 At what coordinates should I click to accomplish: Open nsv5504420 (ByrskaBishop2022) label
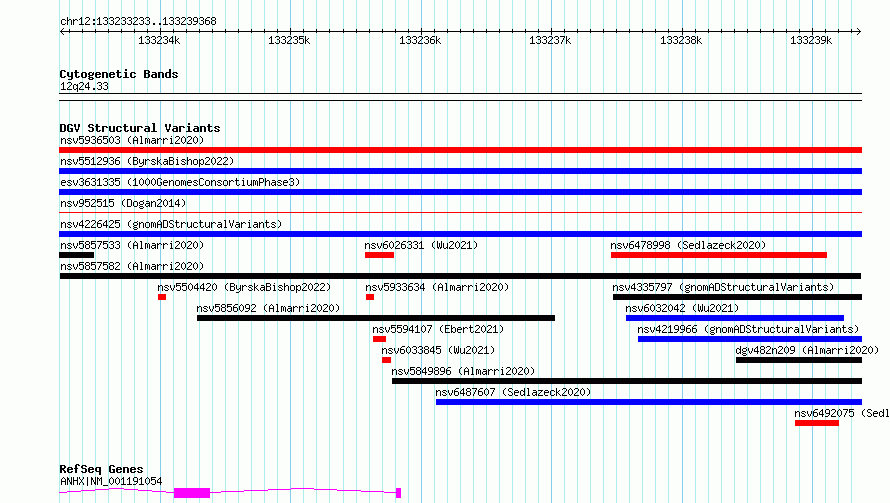[244, 287]
